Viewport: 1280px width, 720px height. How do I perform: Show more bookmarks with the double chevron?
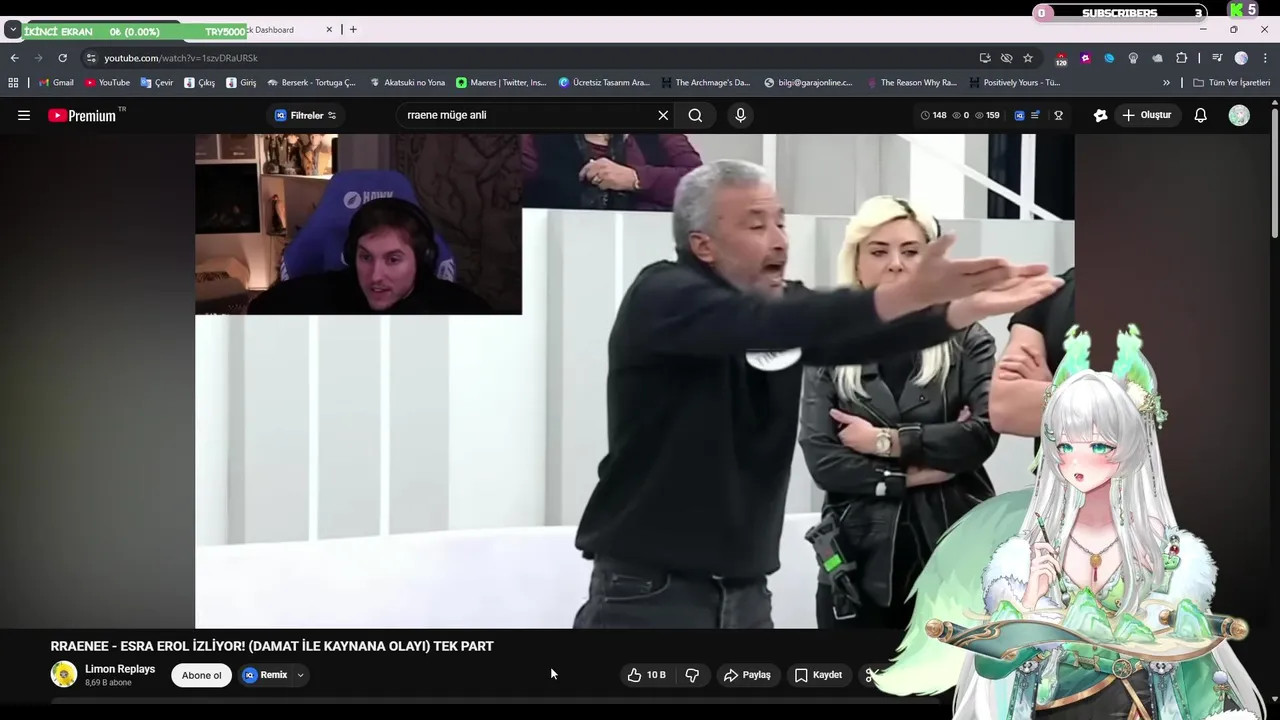click(x=1166, y=83)
